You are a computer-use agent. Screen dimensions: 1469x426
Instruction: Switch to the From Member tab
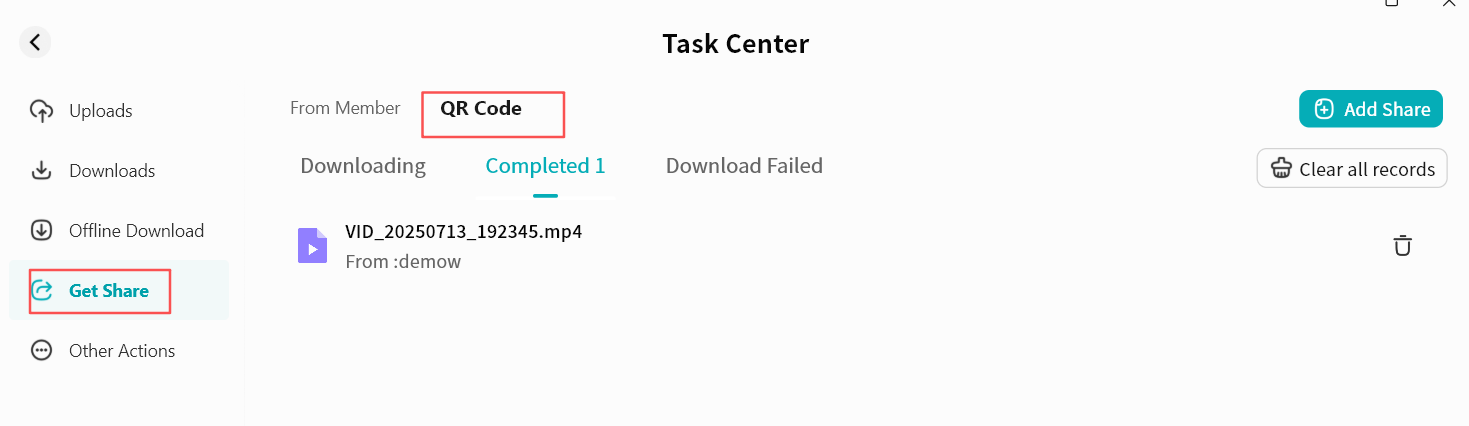pyautogui.click(x=345, y=108)
